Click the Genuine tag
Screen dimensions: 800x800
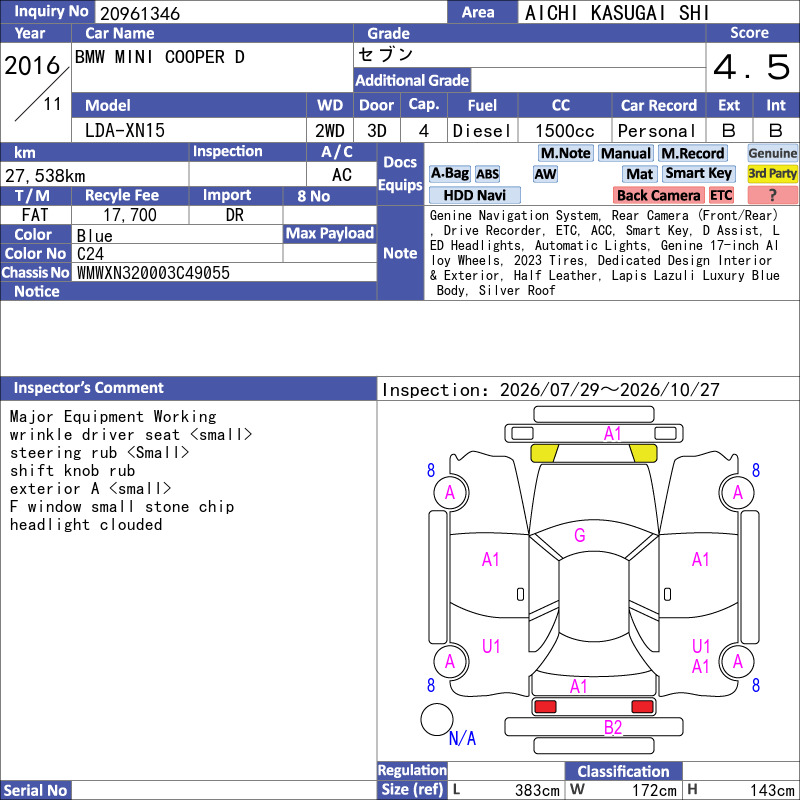tap(772, 153)
